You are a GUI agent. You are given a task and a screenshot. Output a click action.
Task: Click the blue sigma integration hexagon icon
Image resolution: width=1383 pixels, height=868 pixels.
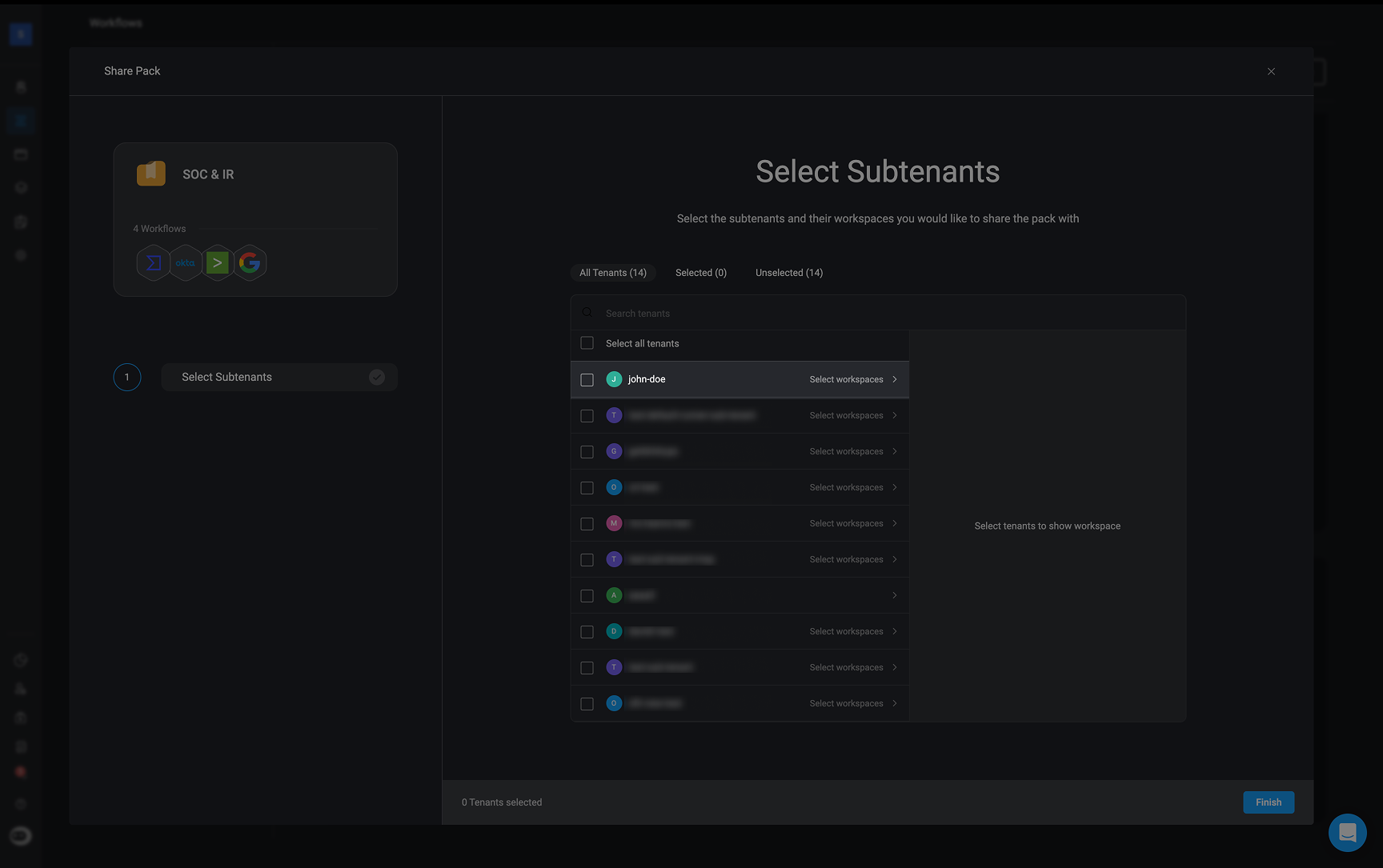pyautogui.click(x=154, y=262)
